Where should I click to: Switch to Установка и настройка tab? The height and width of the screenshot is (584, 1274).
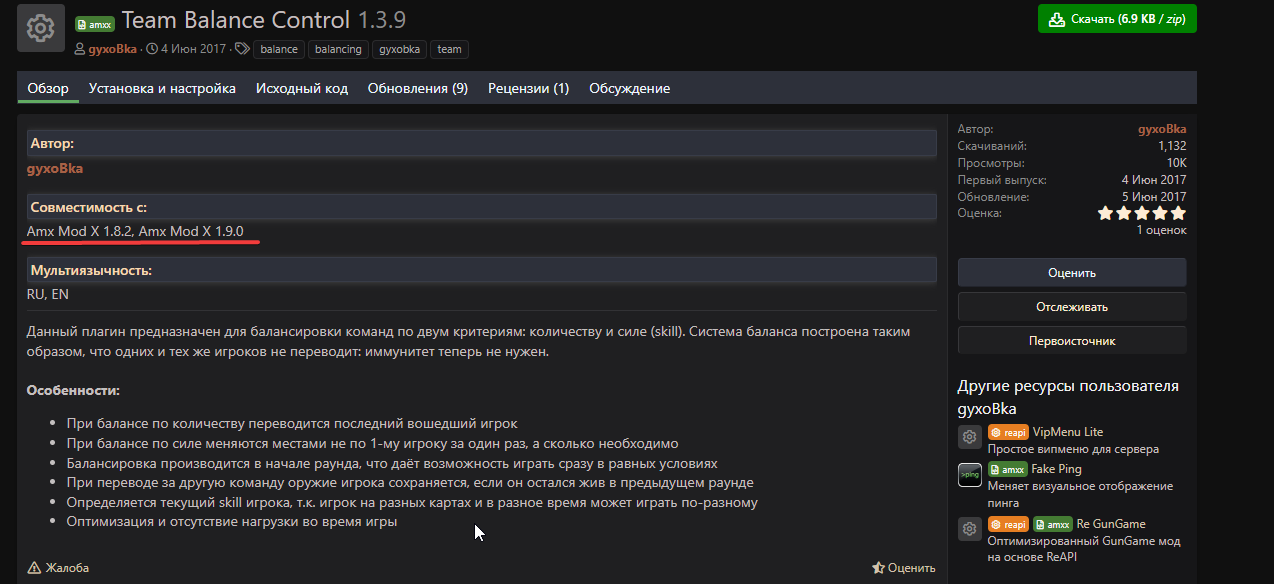tap(162, 88)
